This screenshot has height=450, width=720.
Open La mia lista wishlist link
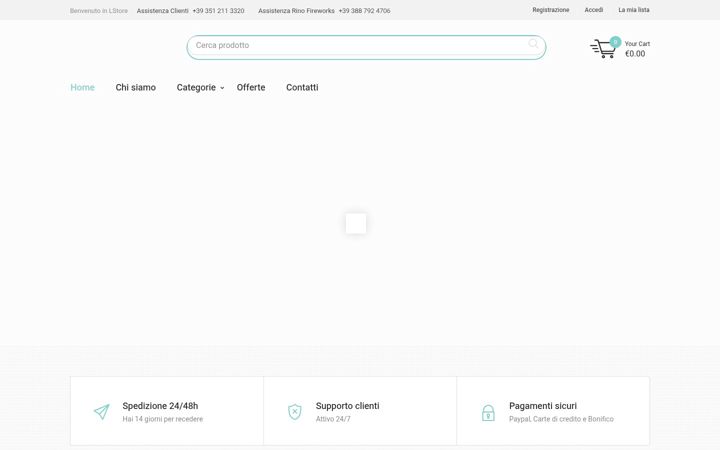tap(634, 10)
